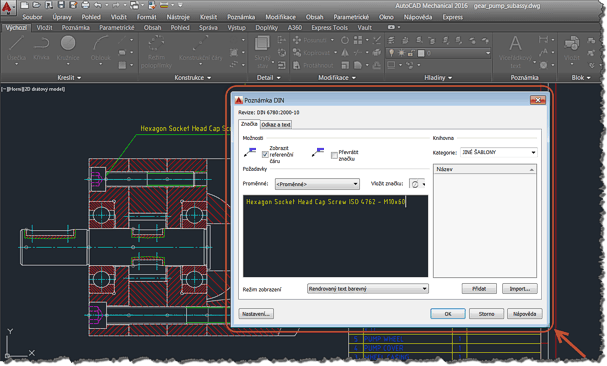Select the Oblouk arc tool
The width and height of the screenshot is (607, 366).
101,48
